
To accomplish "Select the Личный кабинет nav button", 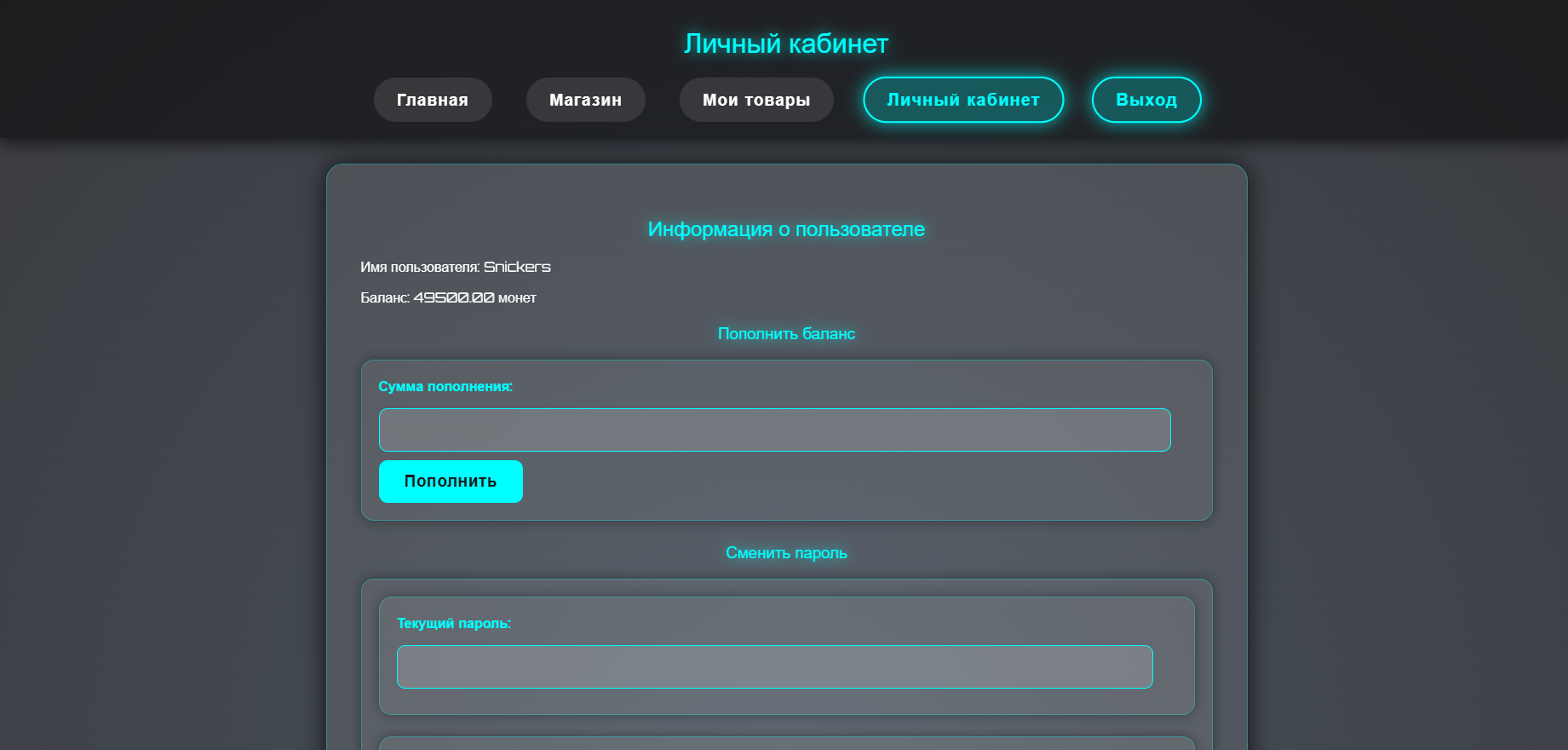I will coord(962,100).
